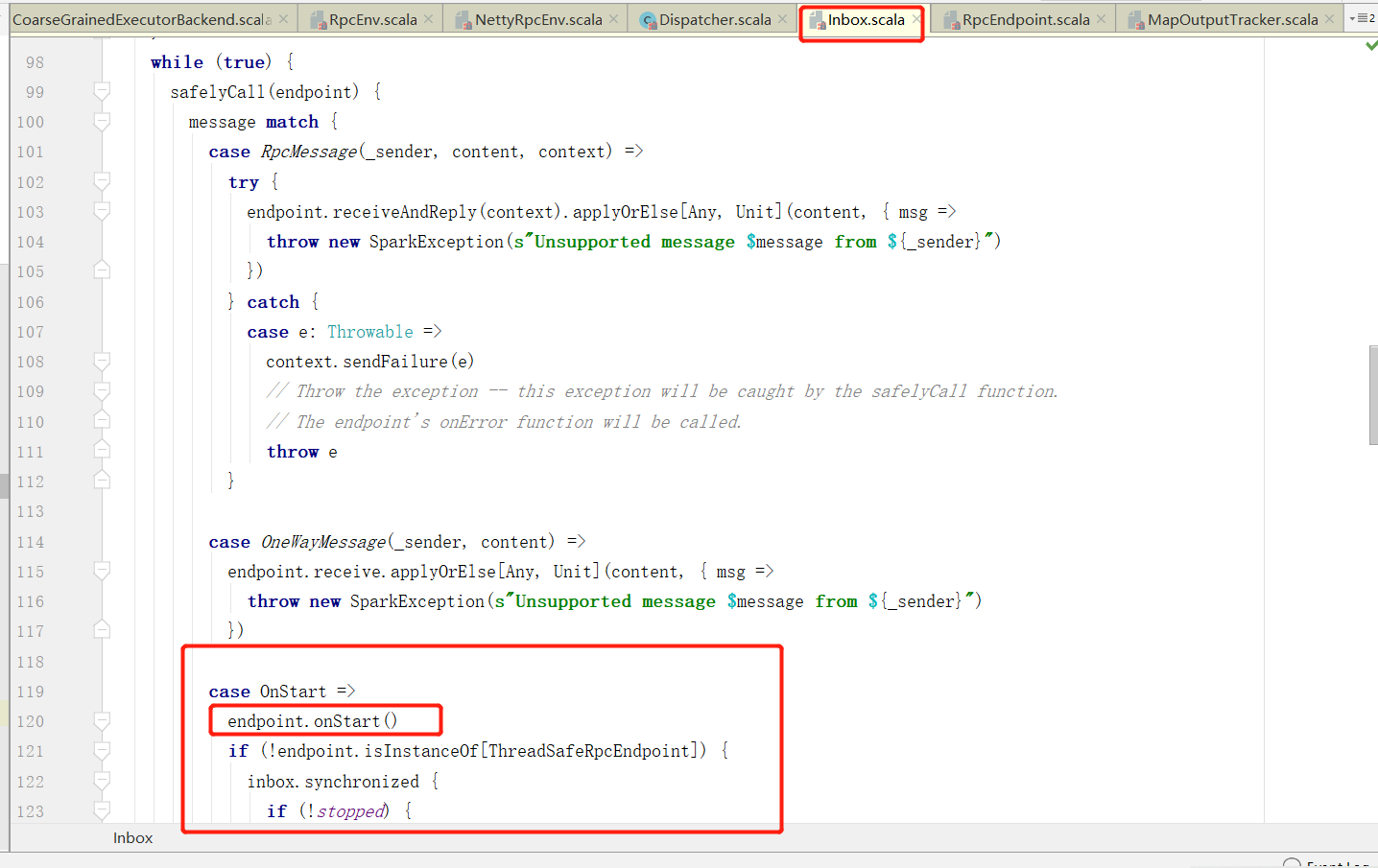Click the MapOutputTracker.scala file icon

1136,20
